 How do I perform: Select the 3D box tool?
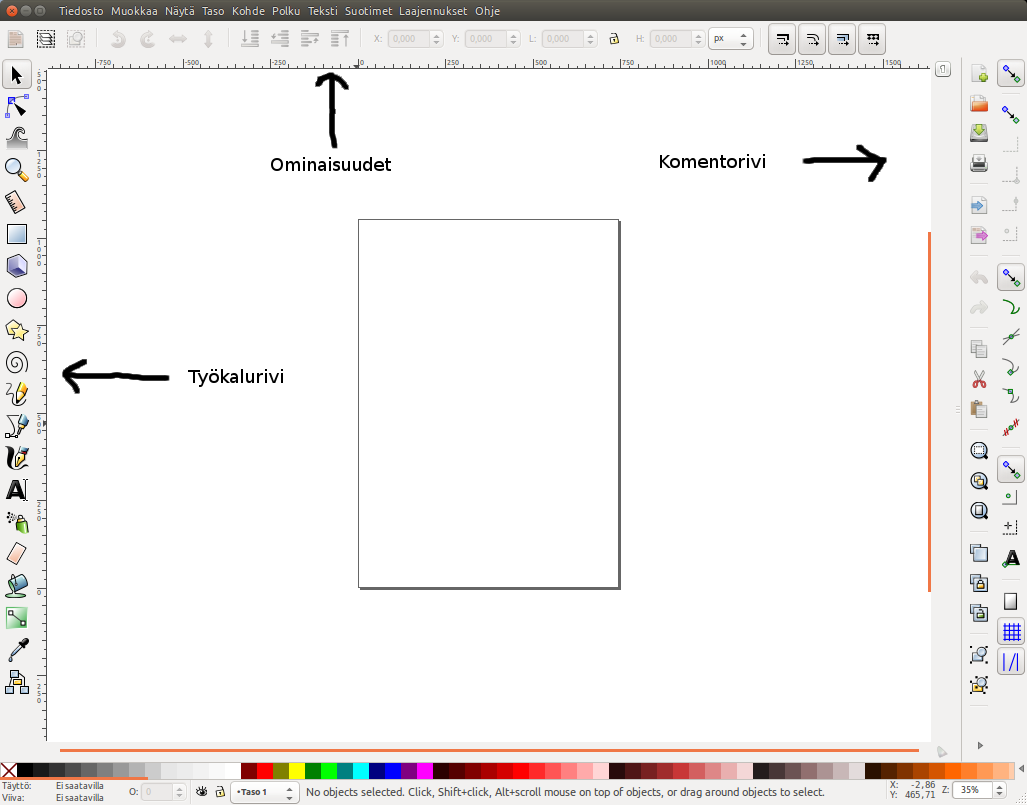(16, 266)
